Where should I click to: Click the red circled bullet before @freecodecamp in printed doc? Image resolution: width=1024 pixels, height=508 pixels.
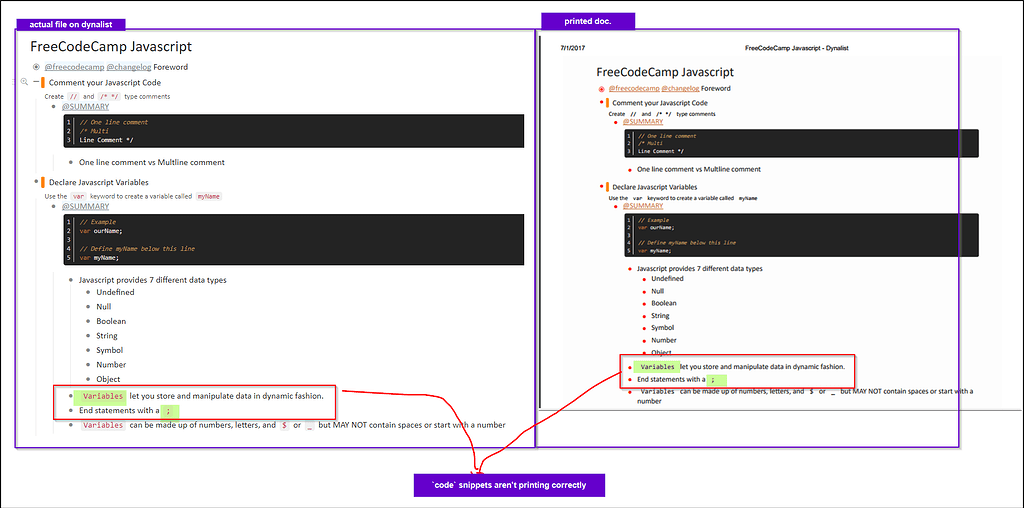coord(601,89)
